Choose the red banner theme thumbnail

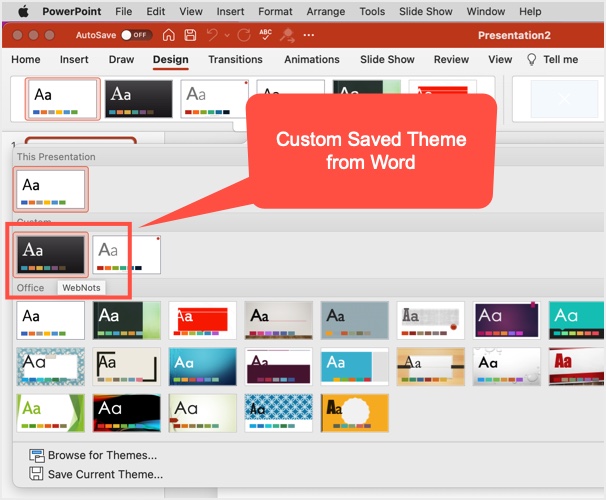[203, 321]
